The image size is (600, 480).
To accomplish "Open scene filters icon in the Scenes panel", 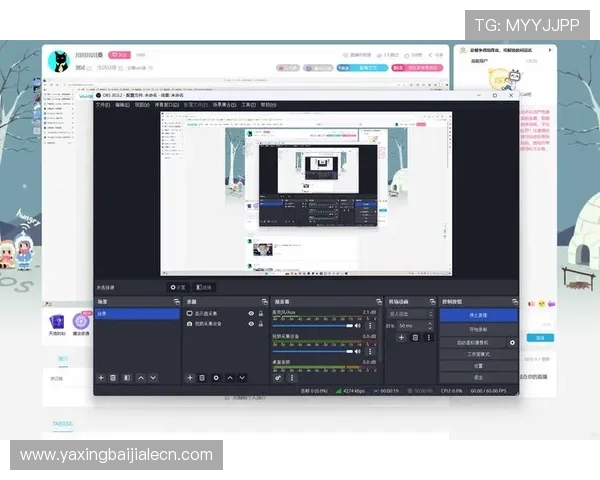I will (x=127, y=378).
